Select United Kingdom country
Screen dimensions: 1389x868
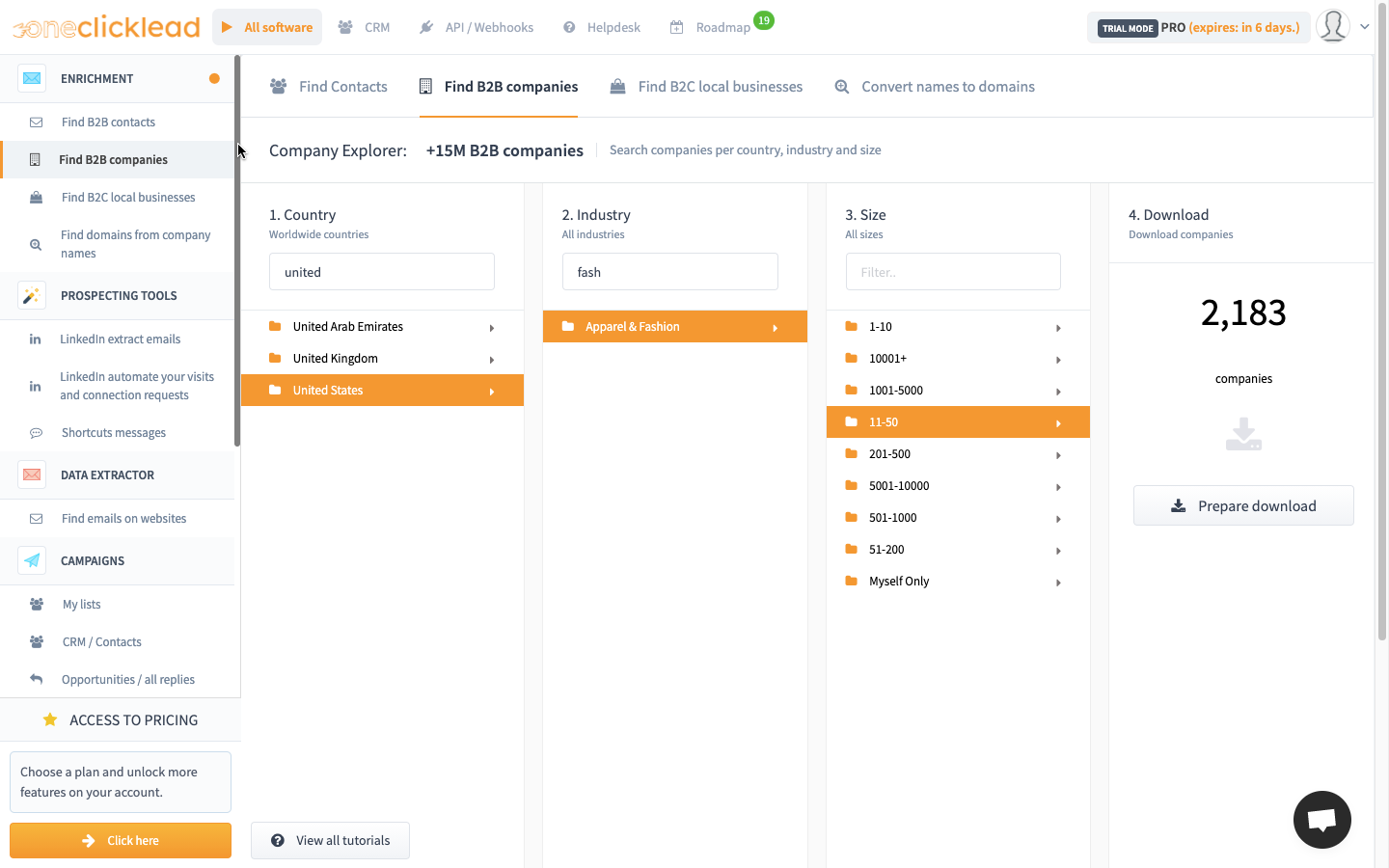tap(382, 359)
